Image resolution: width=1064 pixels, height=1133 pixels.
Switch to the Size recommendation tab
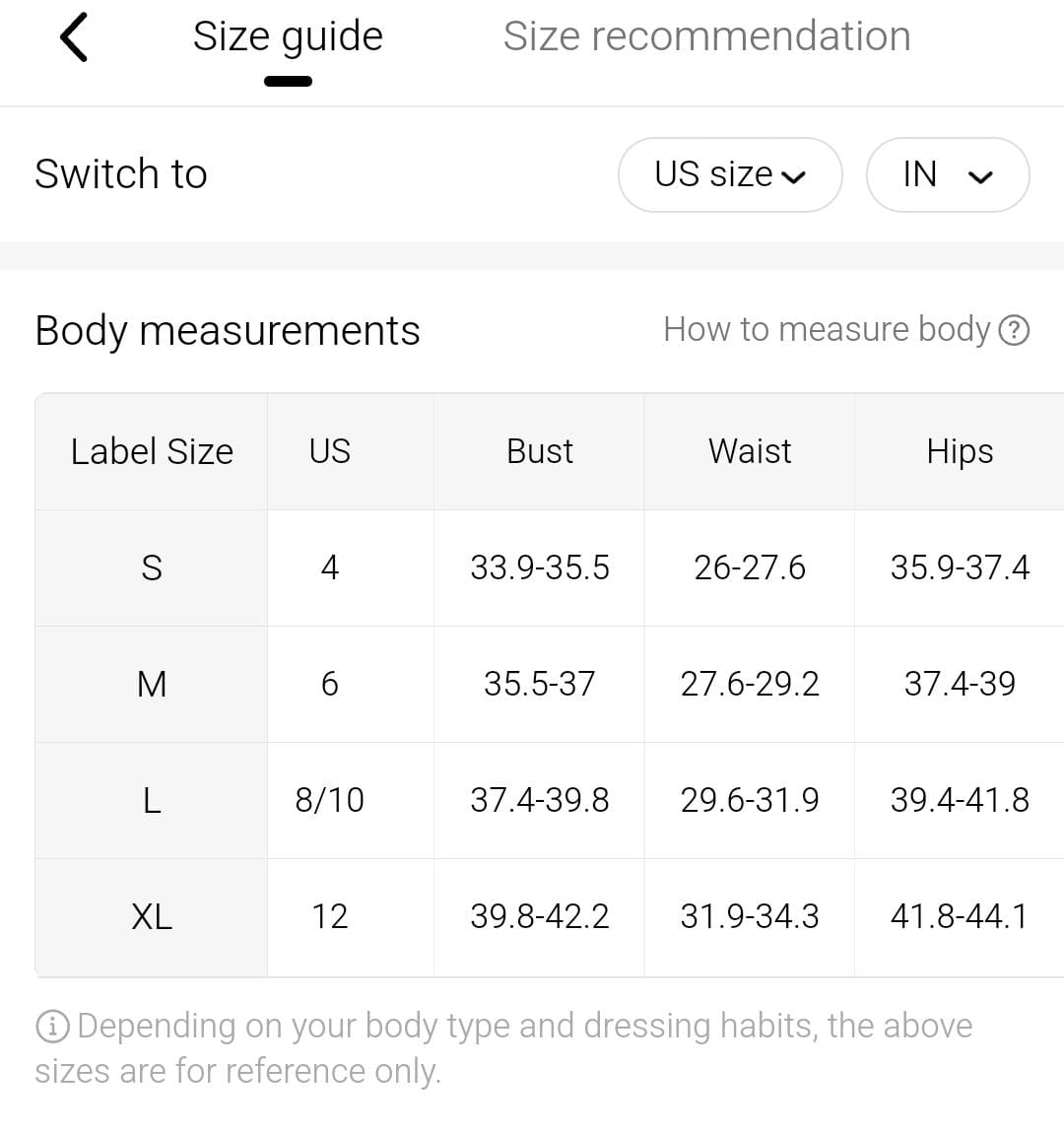coord(706,36)
